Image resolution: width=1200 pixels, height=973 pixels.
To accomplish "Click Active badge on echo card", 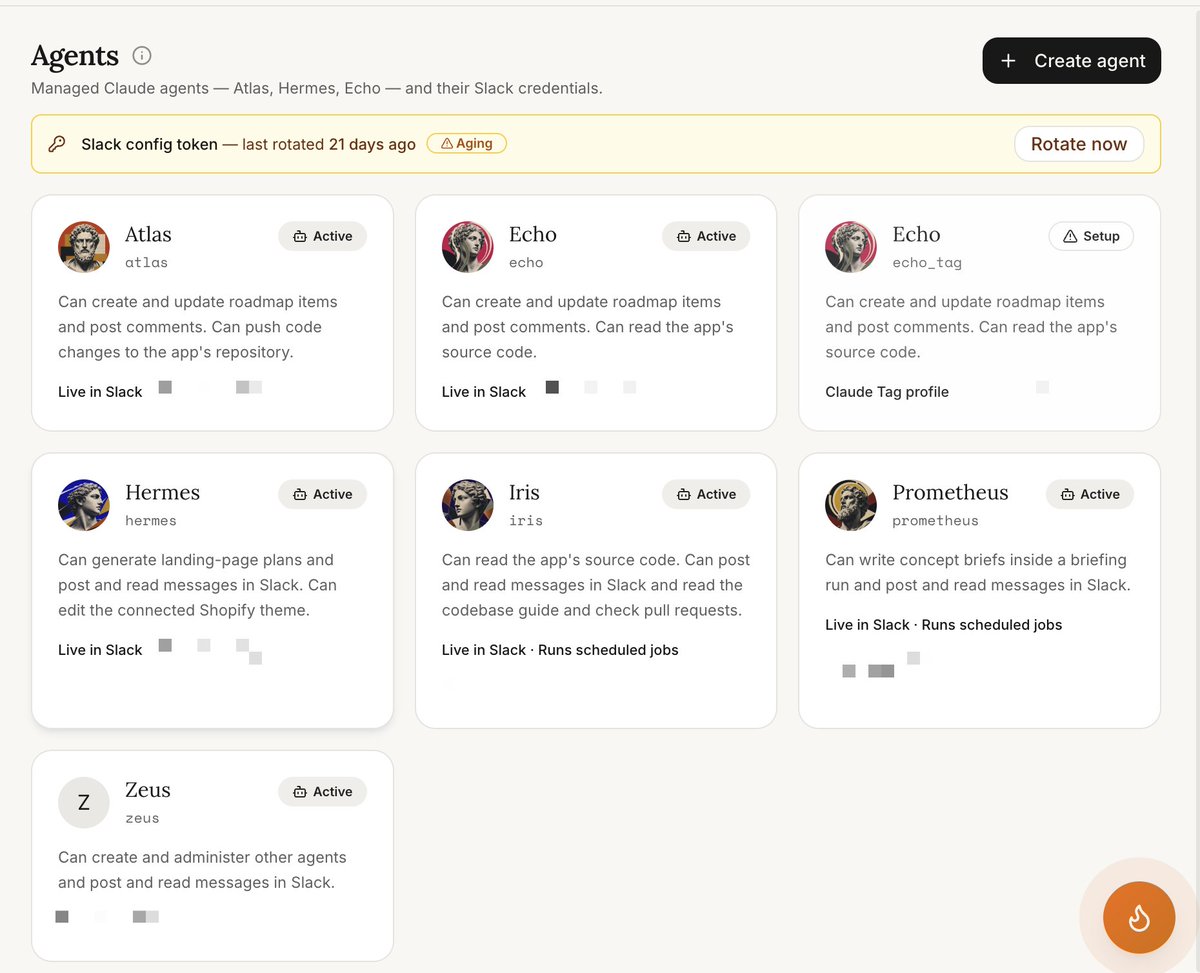I will 706,236.
